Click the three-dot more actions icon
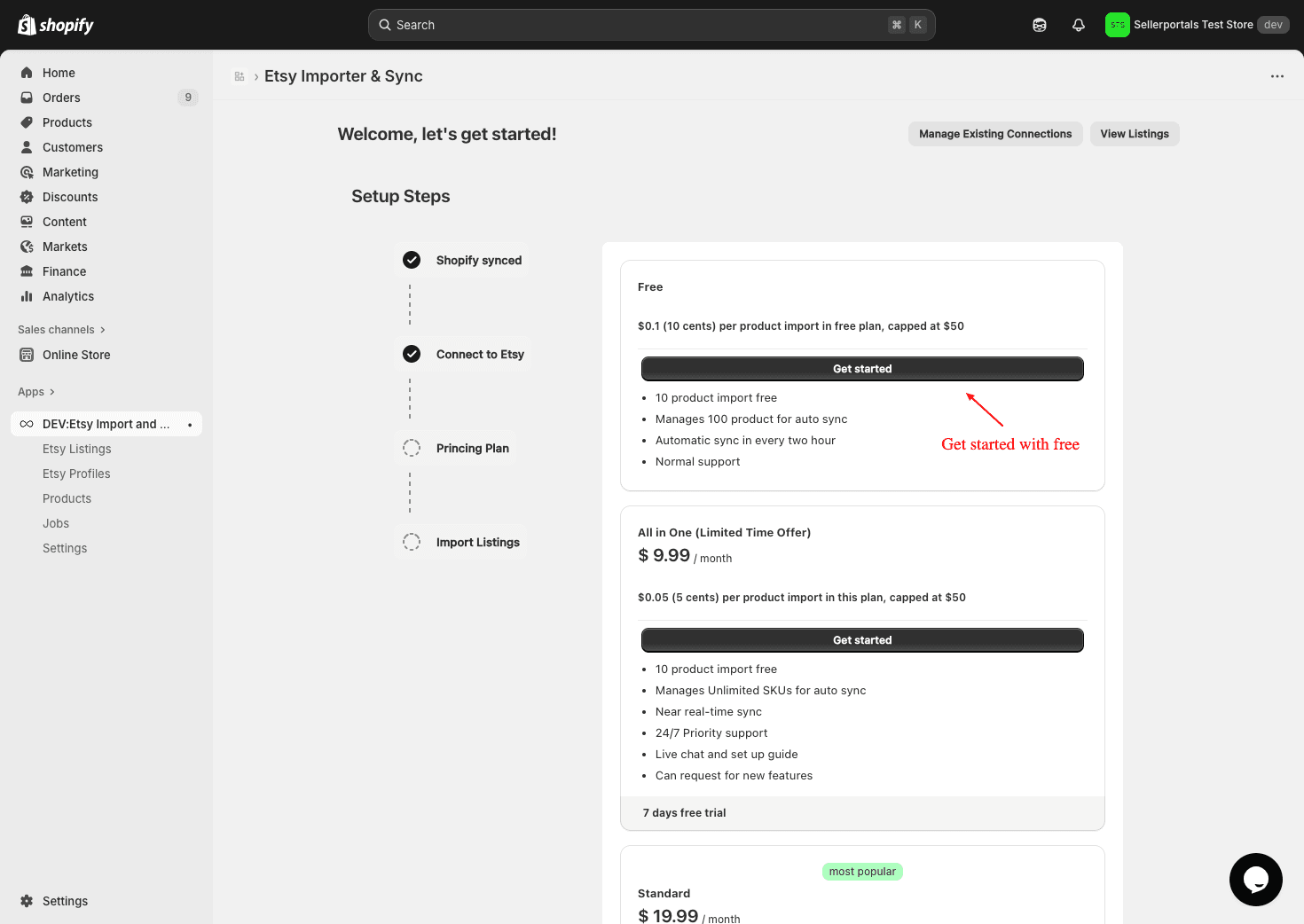The width and height of the screenshot is (1304, 924). [x=1277, y=76]
